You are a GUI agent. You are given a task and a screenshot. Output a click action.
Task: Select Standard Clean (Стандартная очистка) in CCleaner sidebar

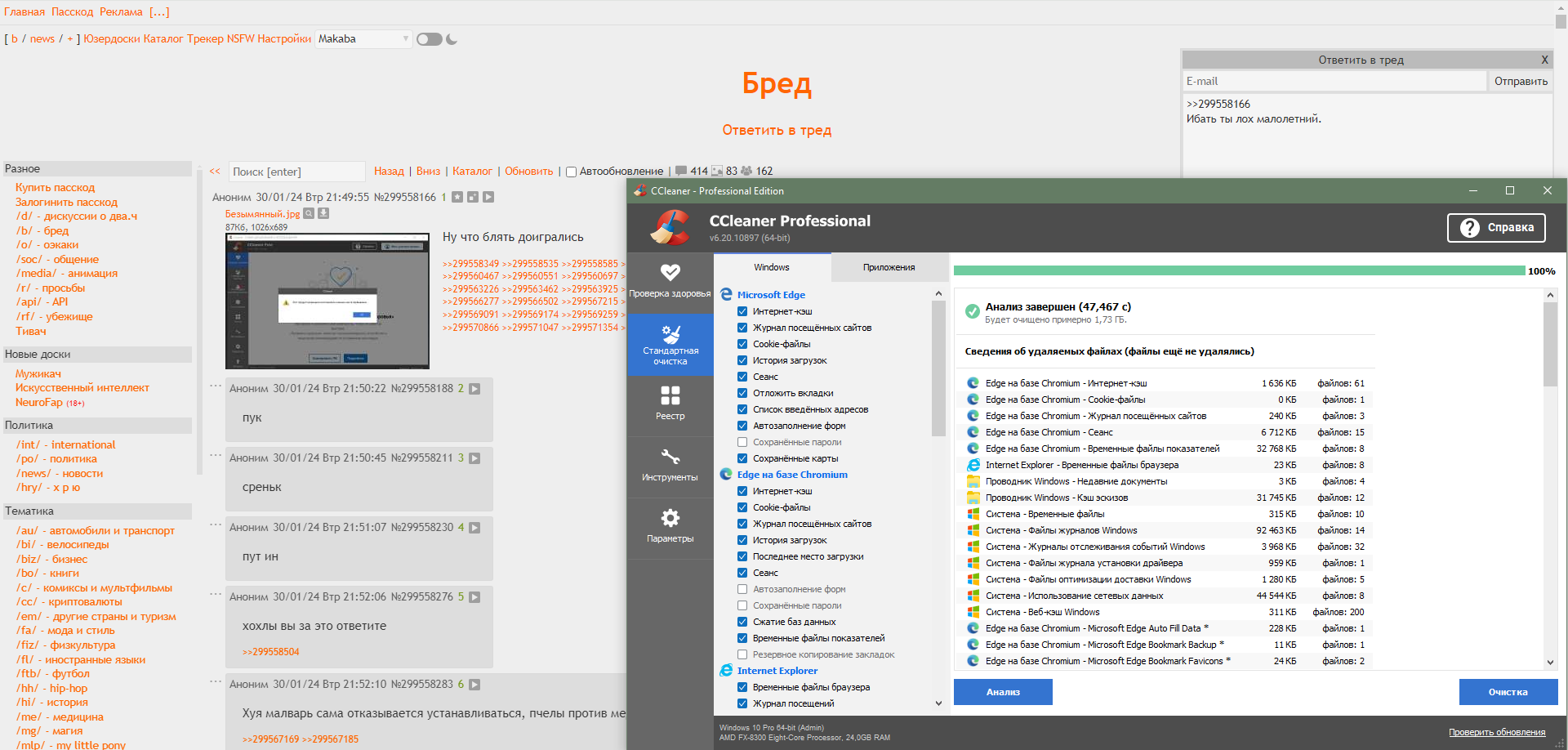670,344
